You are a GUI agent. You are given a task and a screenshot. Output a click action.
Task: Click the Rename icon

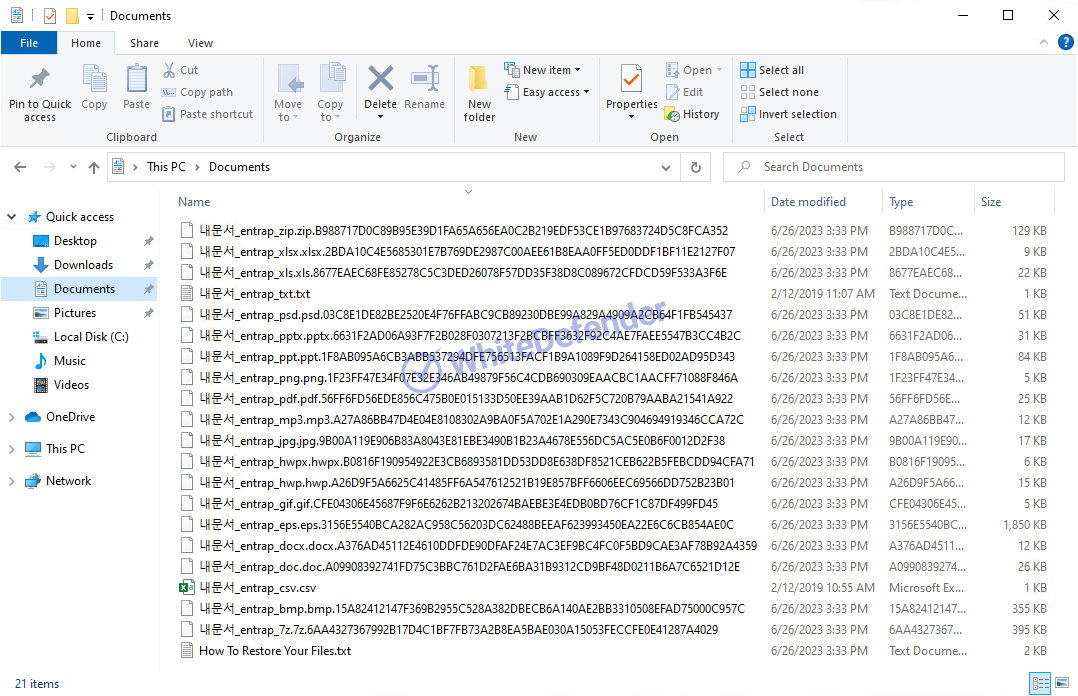click(425, 78)
